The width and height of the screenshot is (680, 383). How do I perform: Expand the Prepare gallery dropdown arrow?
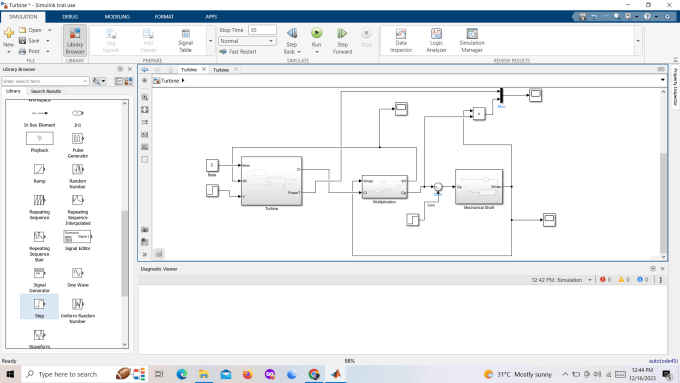[211, 41]
